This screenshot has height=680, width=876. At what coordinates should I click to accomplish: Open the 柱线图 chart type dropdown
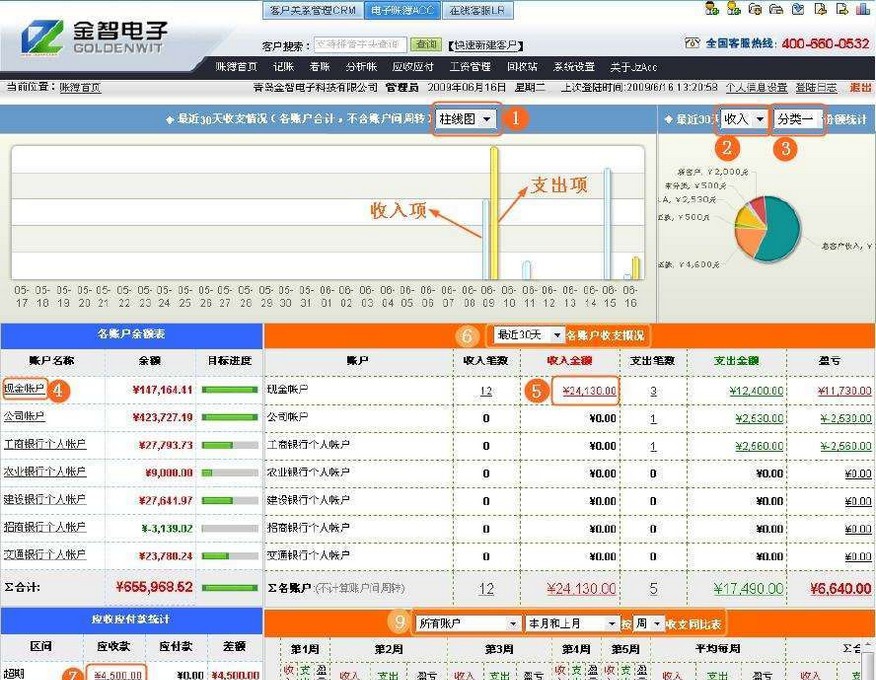click(466, 117)
